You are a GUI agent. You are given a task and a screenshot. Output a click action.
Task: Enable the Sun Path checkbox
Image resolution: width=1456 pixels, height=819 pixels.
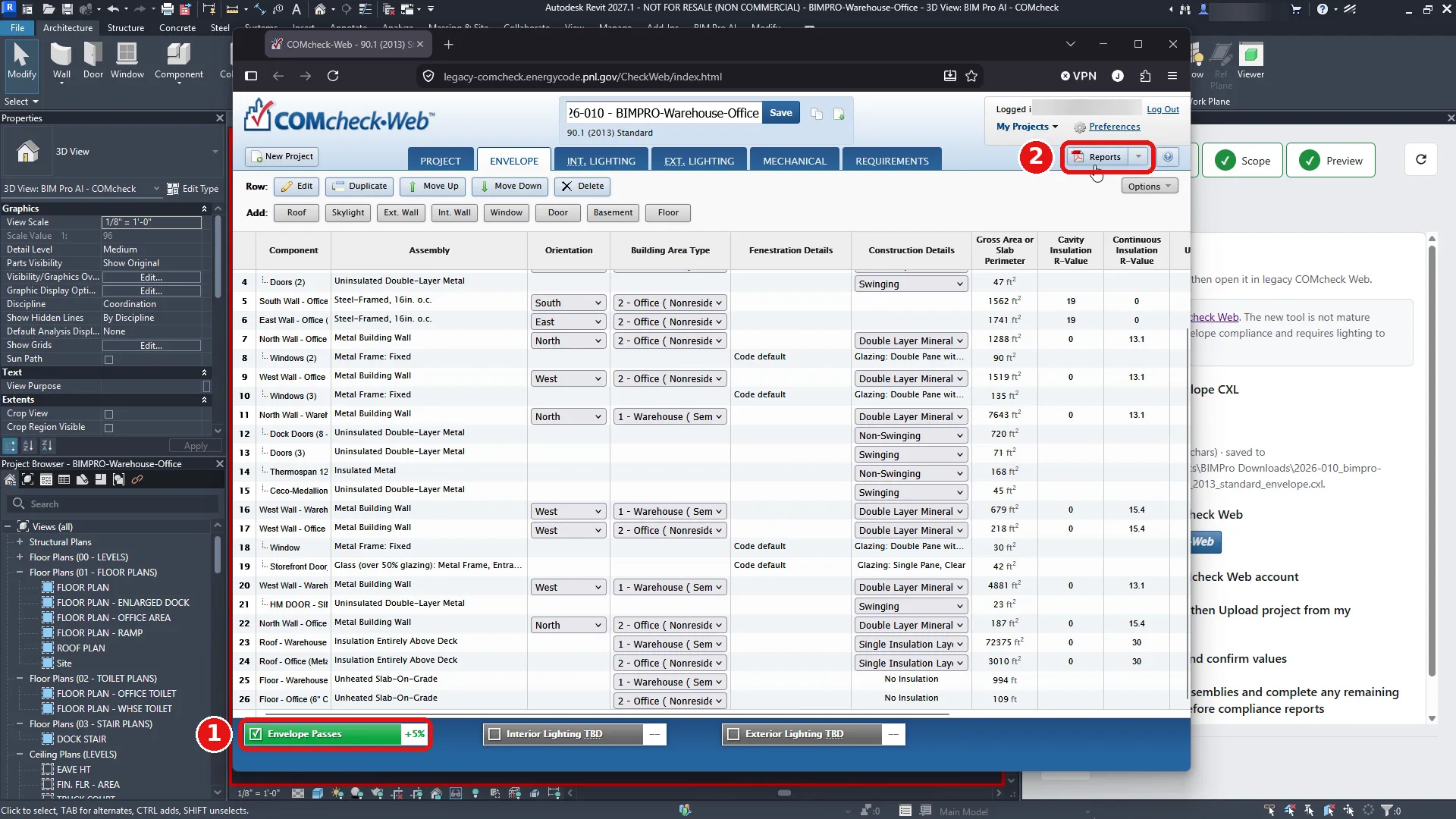tap(108, 359)
